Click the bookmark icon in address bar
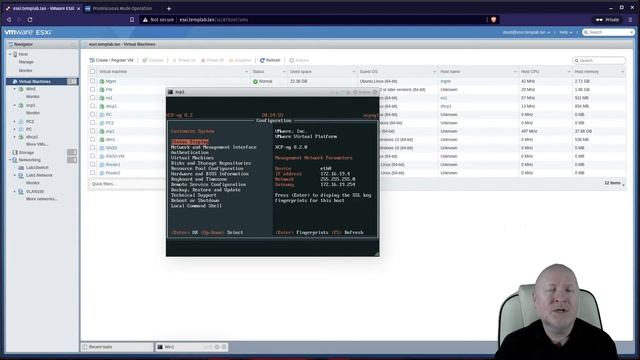This screenshot has width=640, height=360. point(132,20)
